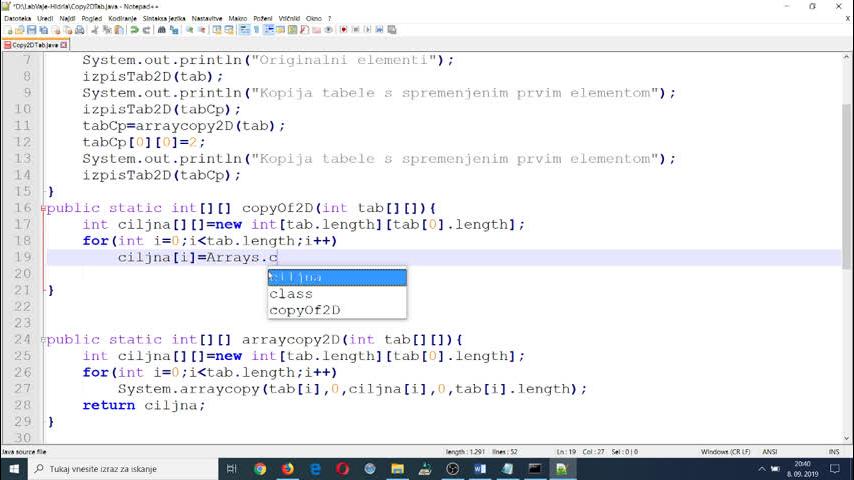Zoom out using the toolbar icon

(202, 29)
